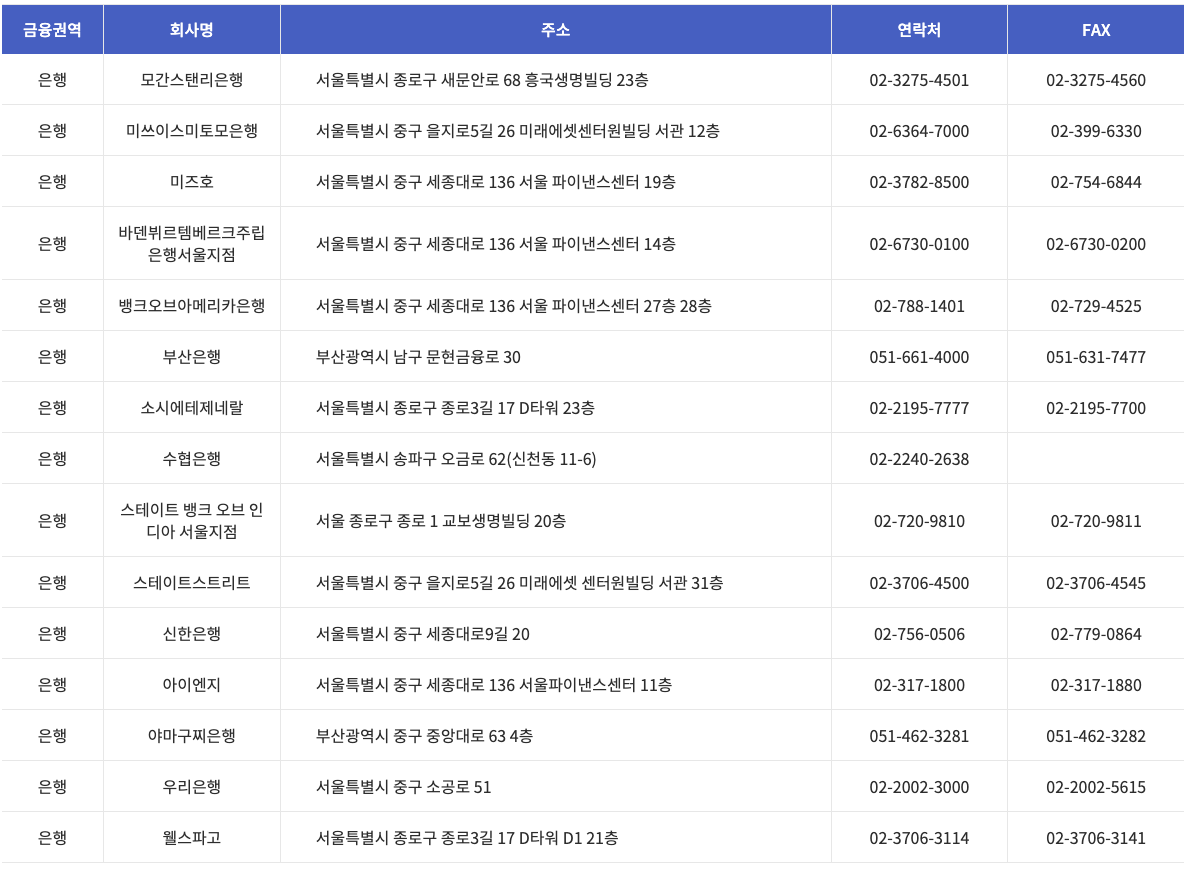Select the 모간스탠리은행 company name cell
Image resolution: width=1184 pixels, height=872 pixels.
[192, 80]
